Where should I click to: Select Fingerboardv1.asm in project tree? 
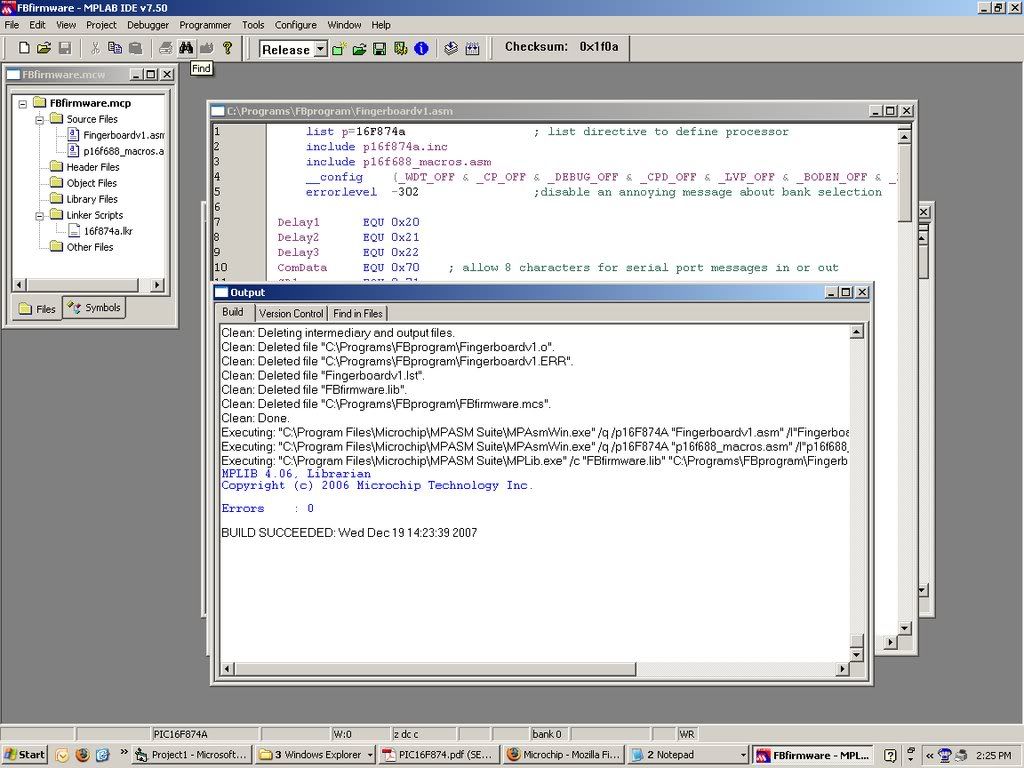pyautogui.click(x=116, y=135)
